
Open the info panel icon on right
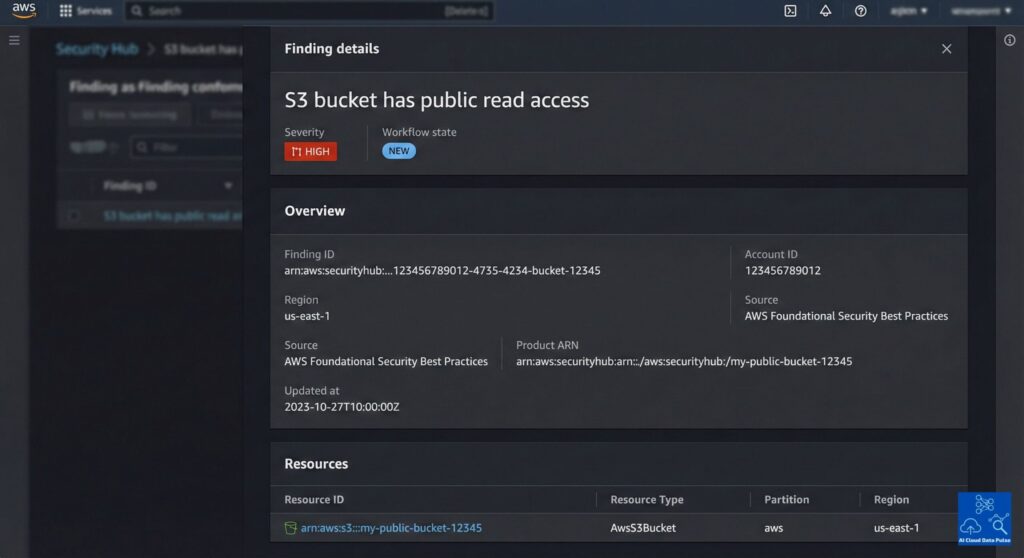[x=1010, y=41]
